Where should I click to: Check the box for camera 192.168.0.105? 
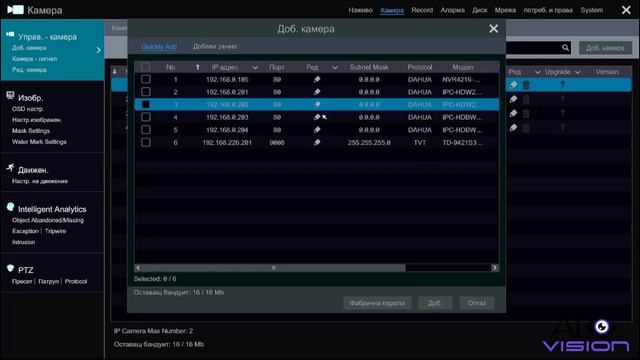[145, 79]
